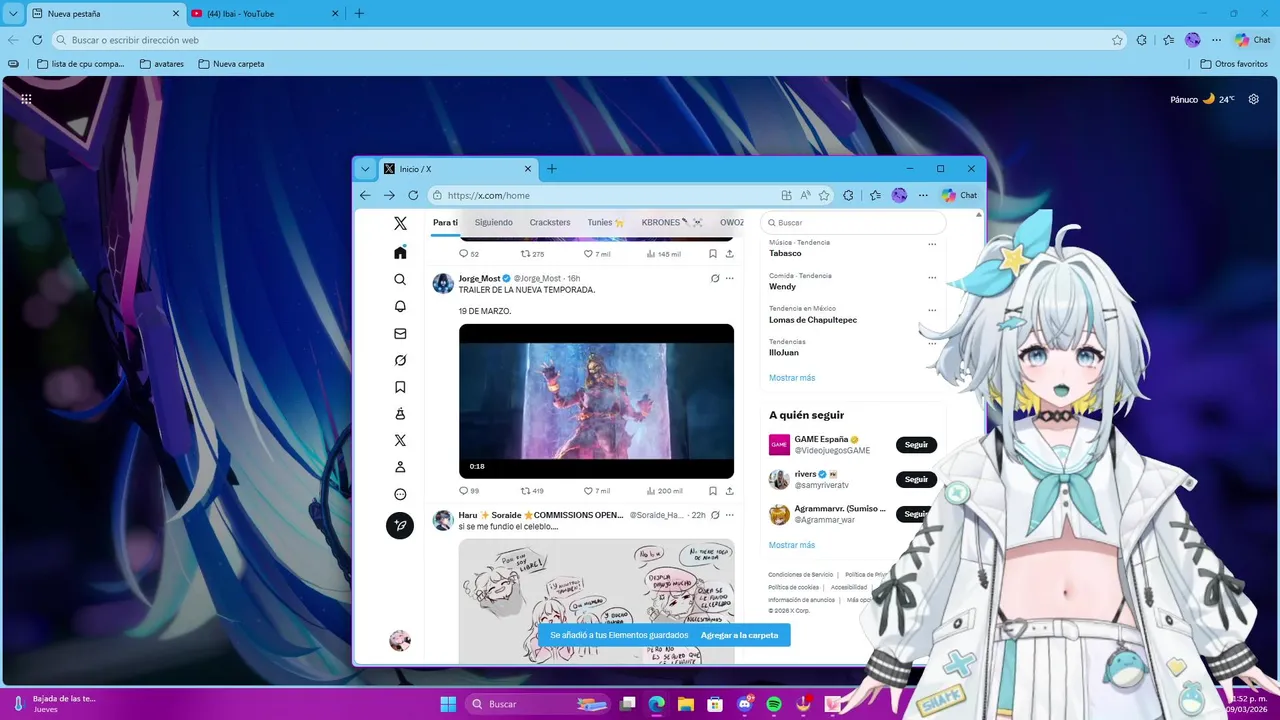Open options for Lomas de Chapultepec trend
Screen dimensions: 1280x720
point(932,310)
